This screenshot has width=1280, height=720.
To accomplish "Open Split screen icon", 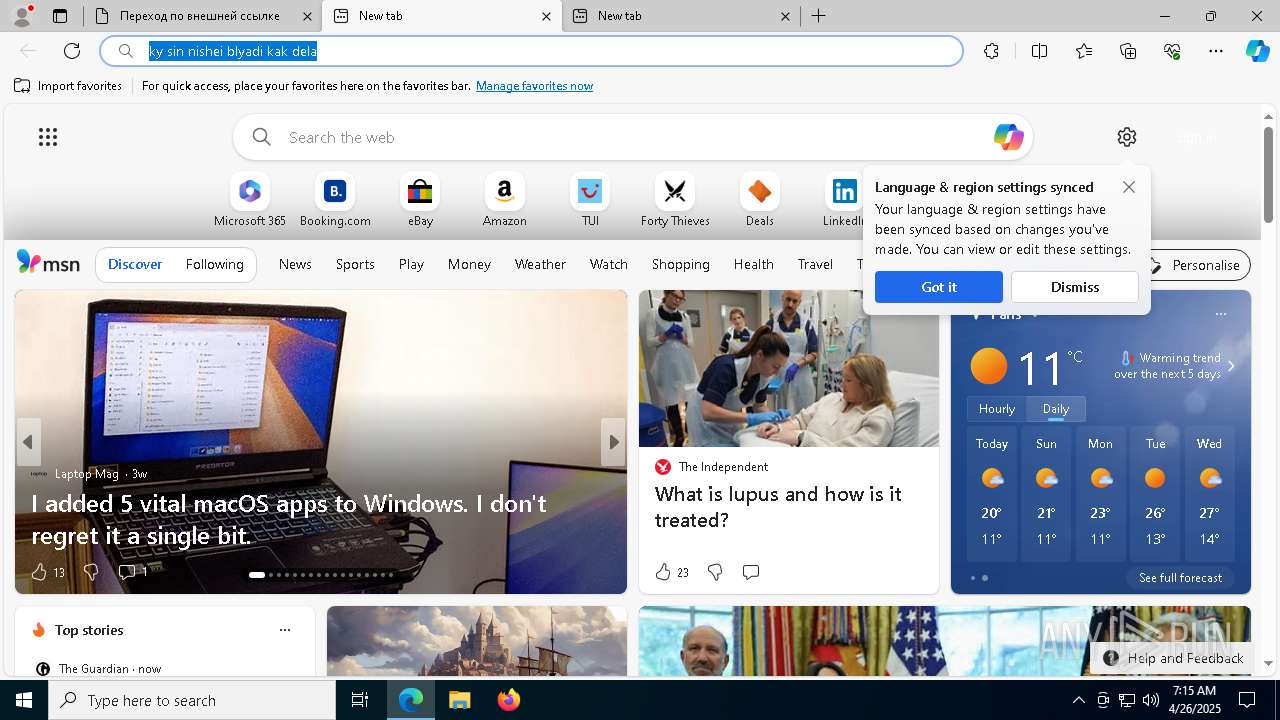I will pos(1039,51).
